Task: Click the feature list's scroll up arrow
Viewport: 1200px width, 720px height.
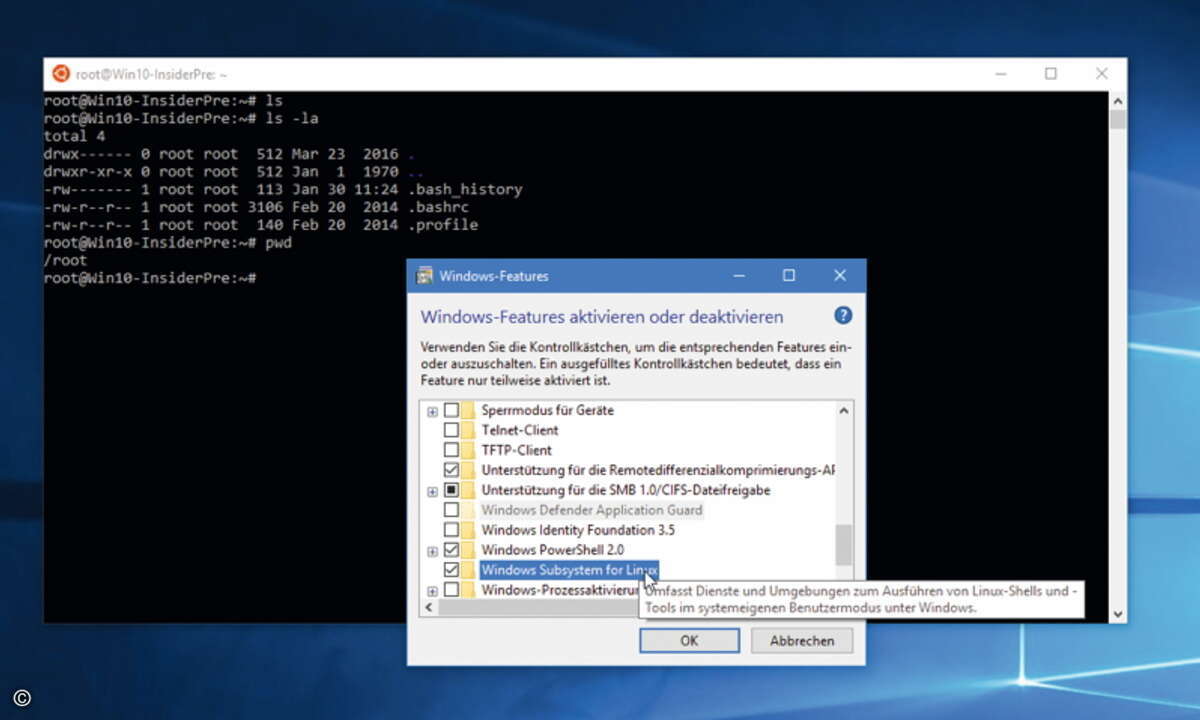Action: tap(844, 410)
